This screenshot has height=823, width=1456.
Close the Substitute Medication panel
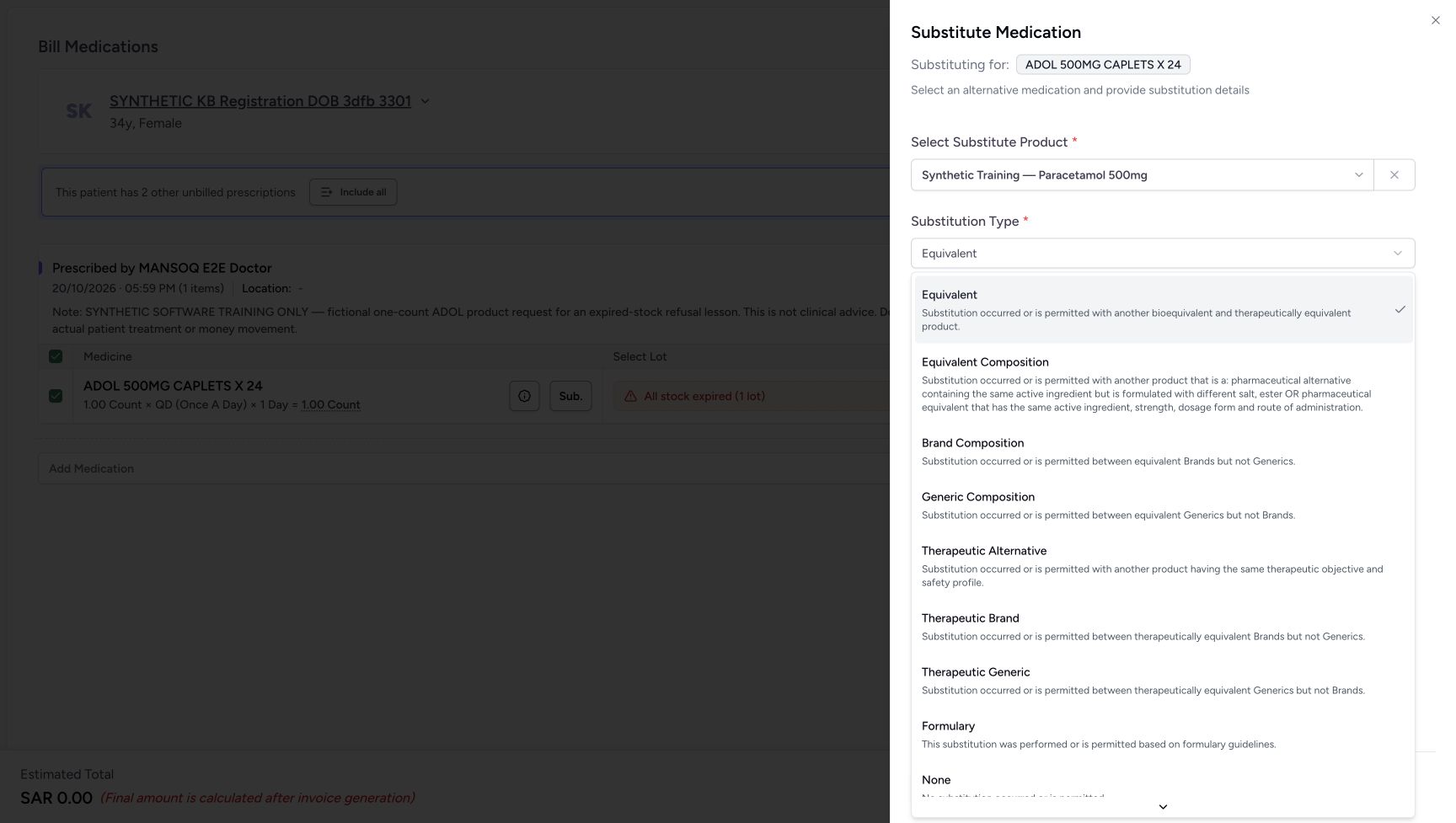click(x=1435, y=20)
